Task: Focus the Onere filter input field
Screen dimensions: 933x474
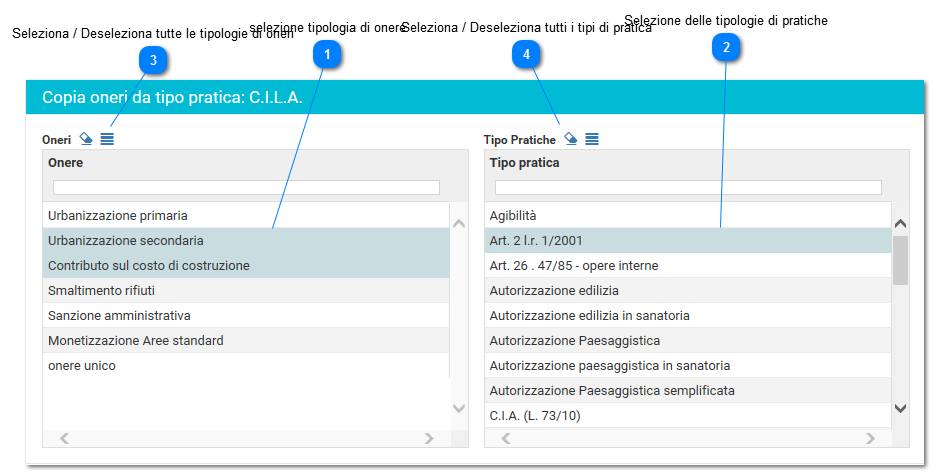Action: pyautogui.click(x=246, y=187)
